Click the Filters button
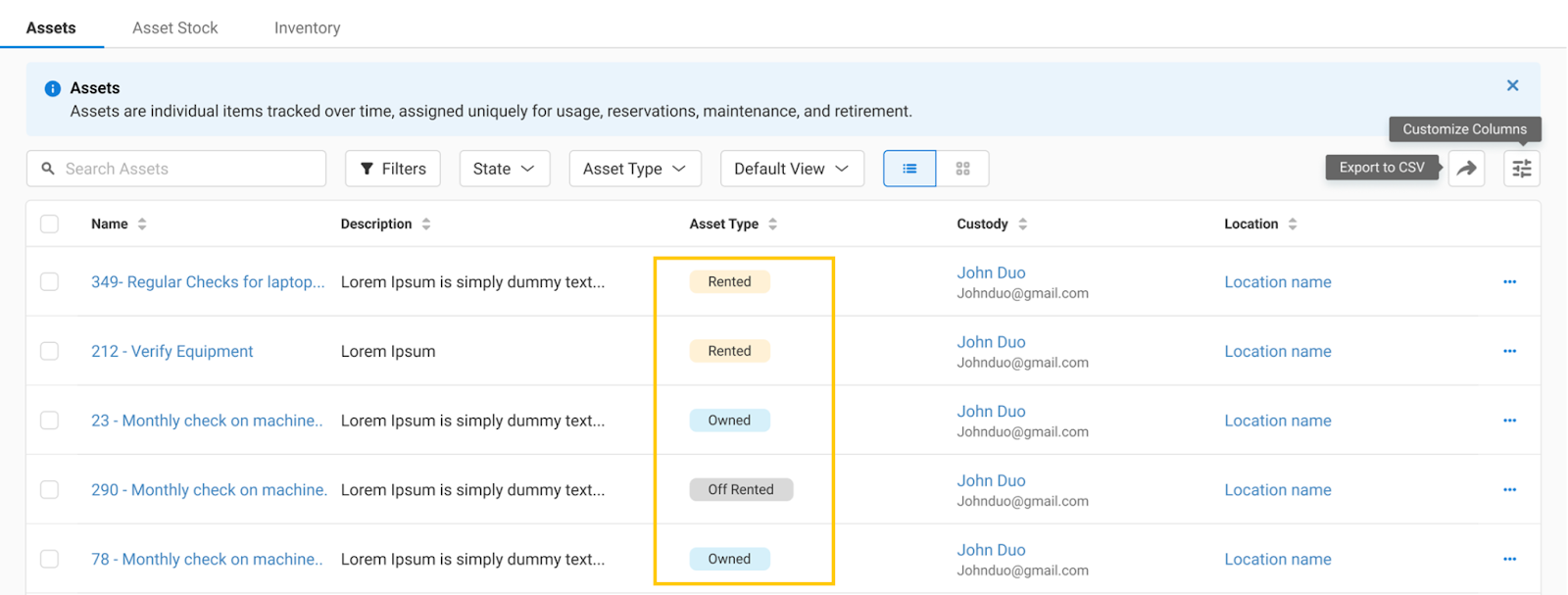This screenshot has height=595, width=1568. (x=393, y=169)
